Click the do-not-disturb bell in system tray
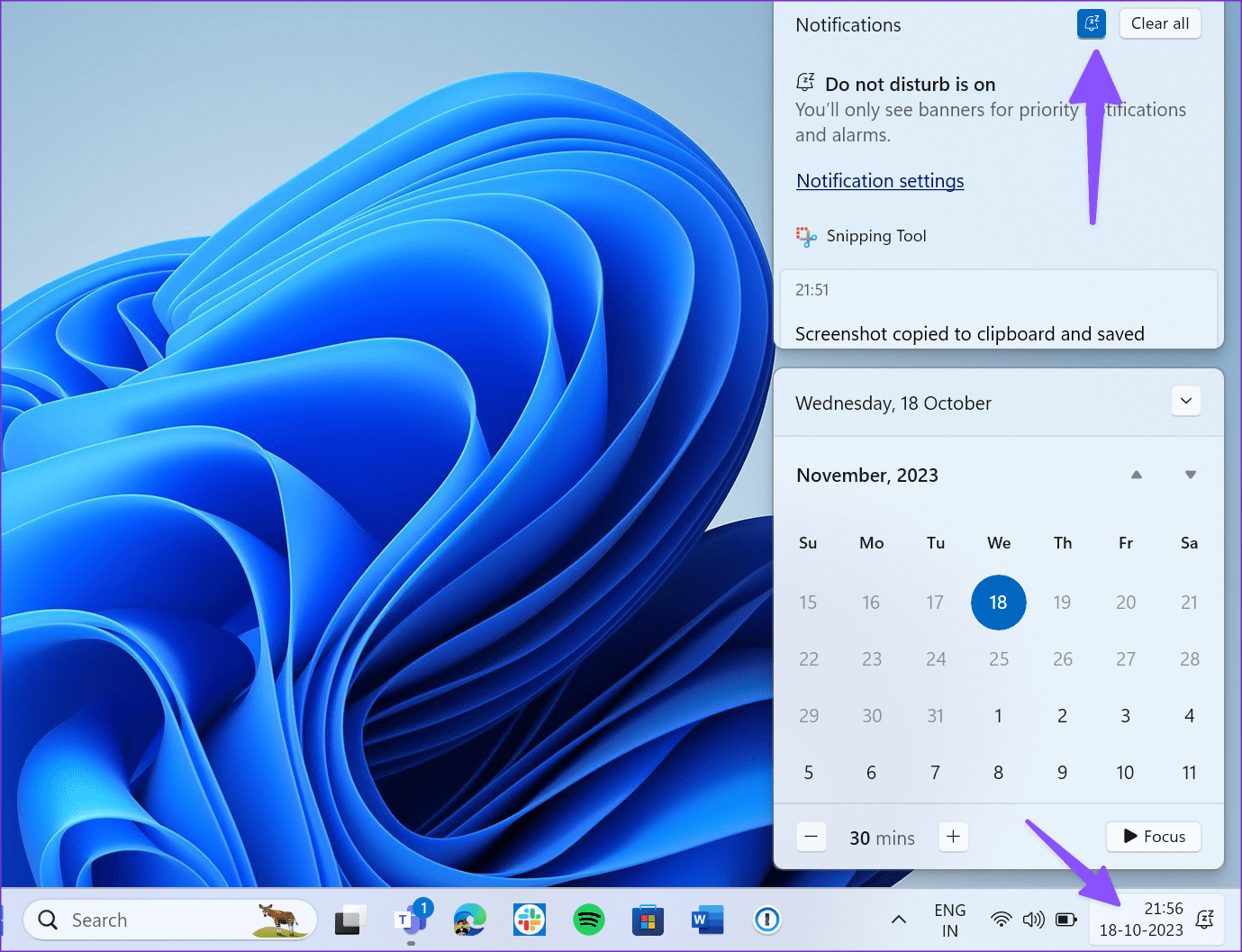The image size is (1242, 952). 1204,920
